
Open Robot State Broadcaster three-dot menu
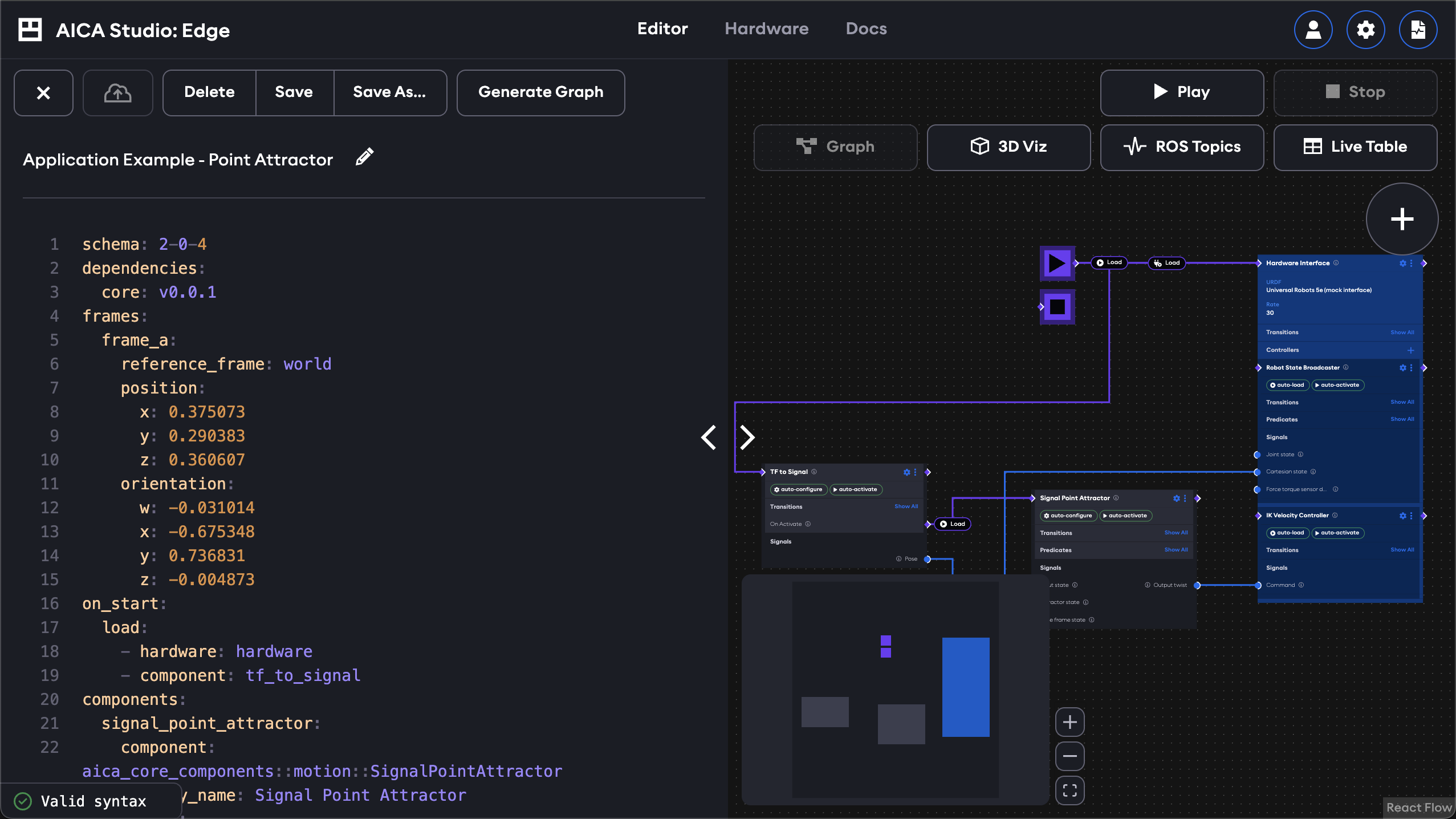[x=1411, y=367]
